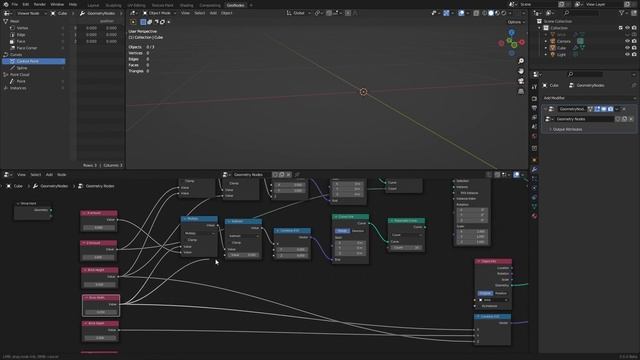This screenshot has height=360, width=640.
Task: Toggle viewport gizmos visibility
Action: (446, 13)
